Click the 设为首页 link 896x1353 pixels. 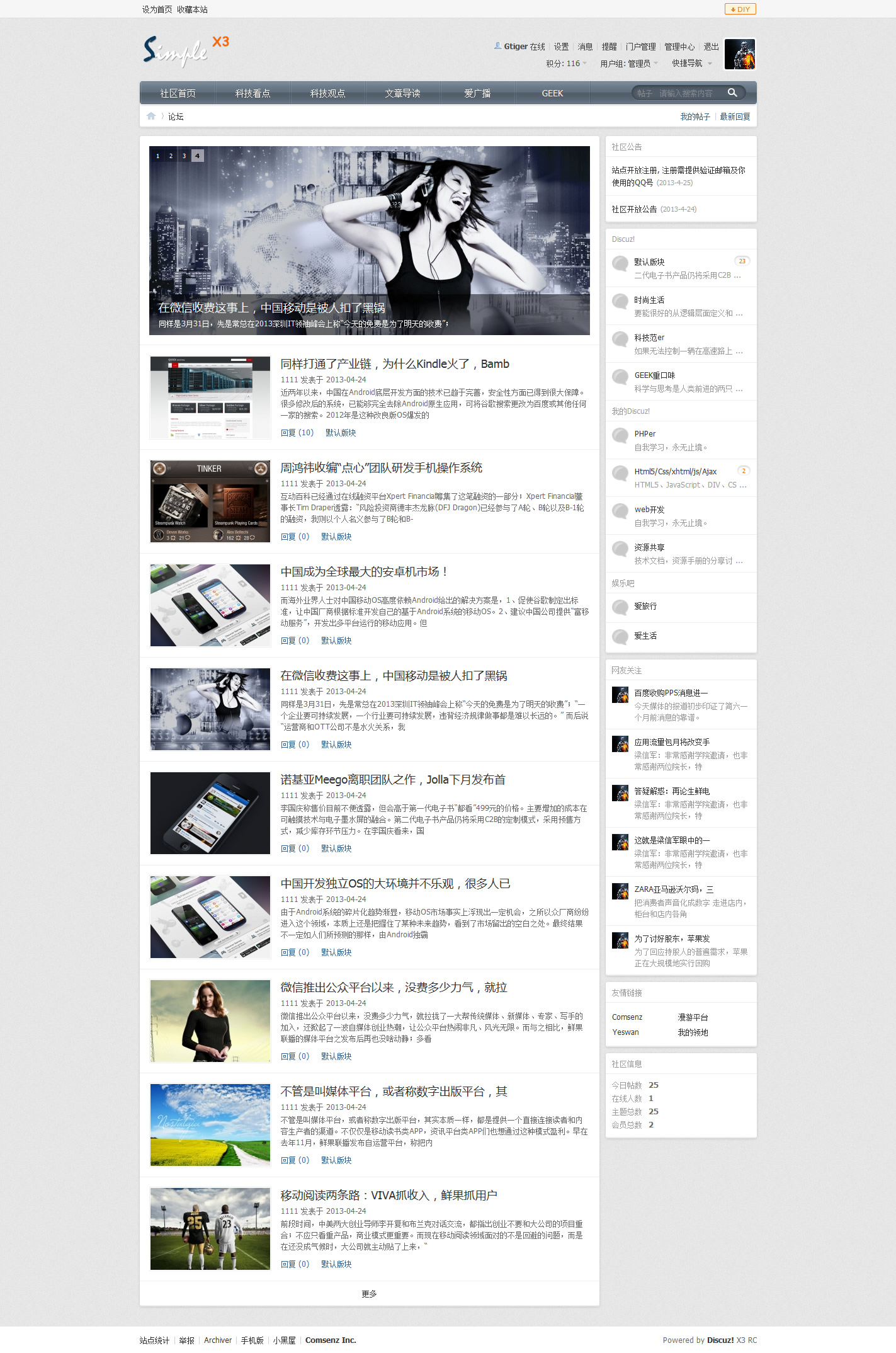click(x=157, y=9)
